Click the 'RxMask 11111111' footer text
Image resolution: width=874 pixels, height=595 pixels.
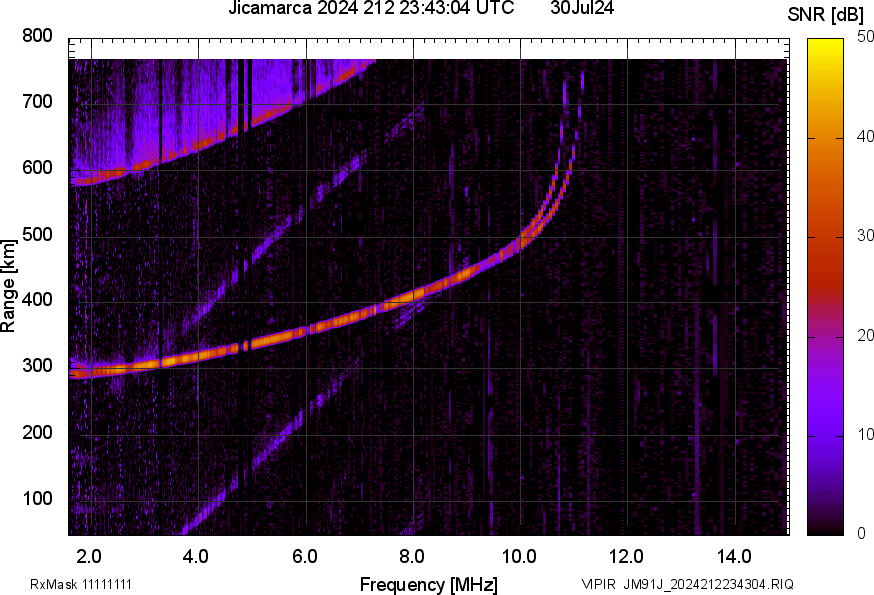pos(81,584)
